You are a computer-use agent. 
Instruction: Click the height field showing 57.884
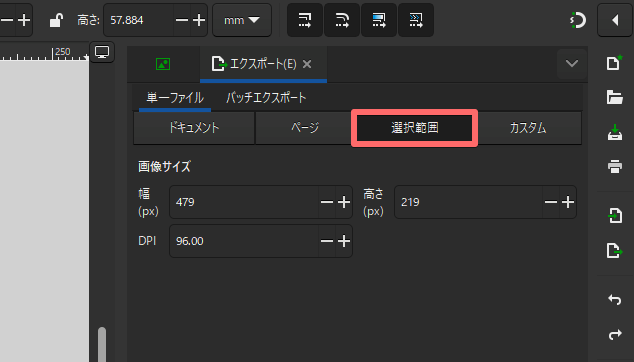pos(139,20)
